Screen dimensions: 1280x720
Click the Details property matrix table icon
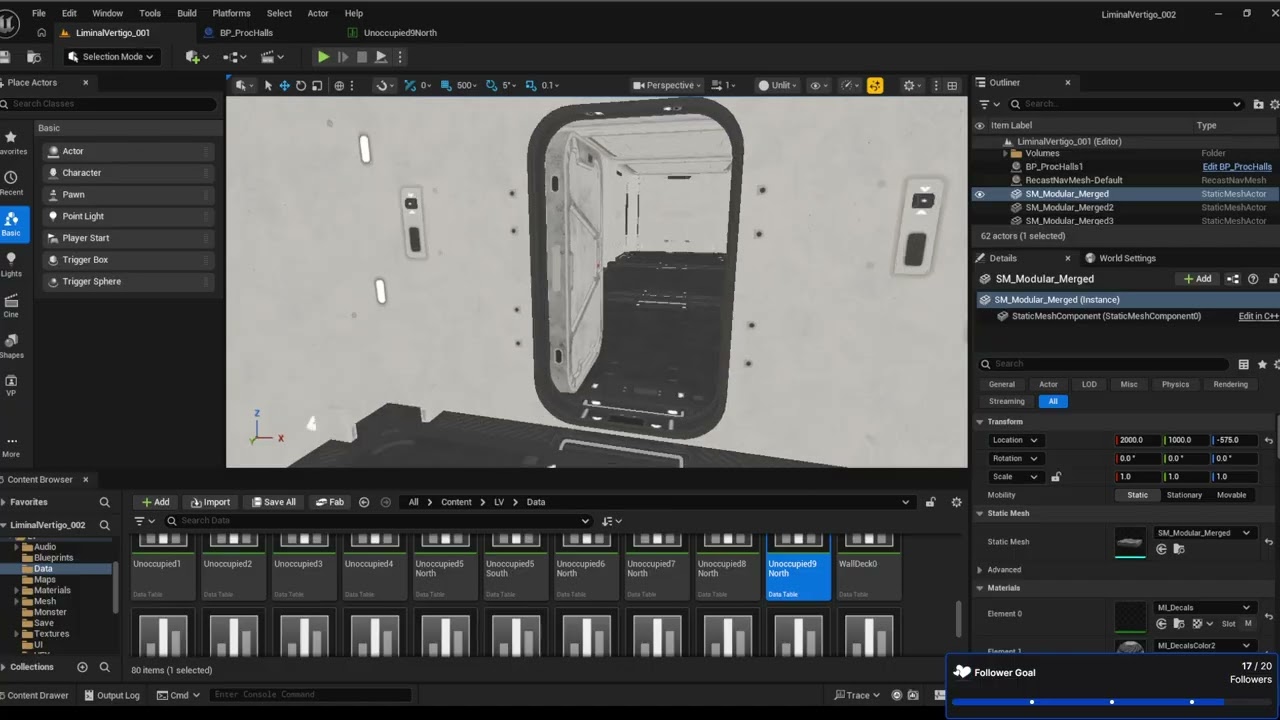(1244, 364)
